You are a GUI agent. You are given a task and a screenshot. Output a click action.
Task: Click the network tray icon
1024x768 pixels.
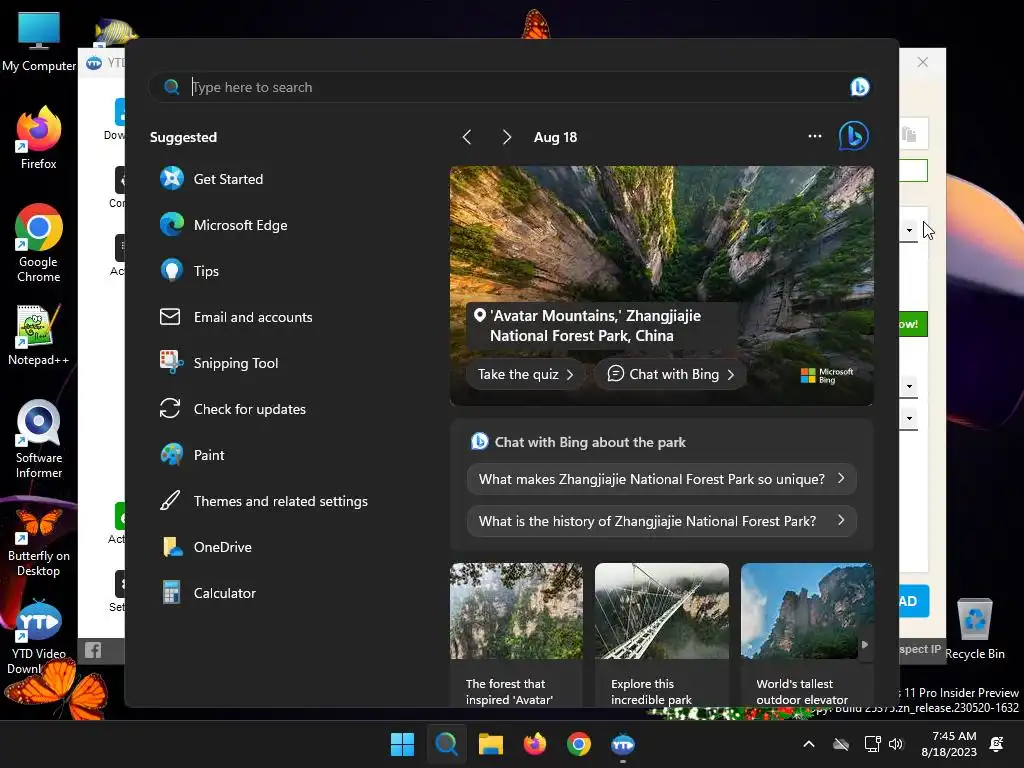[x=872, y=744]
